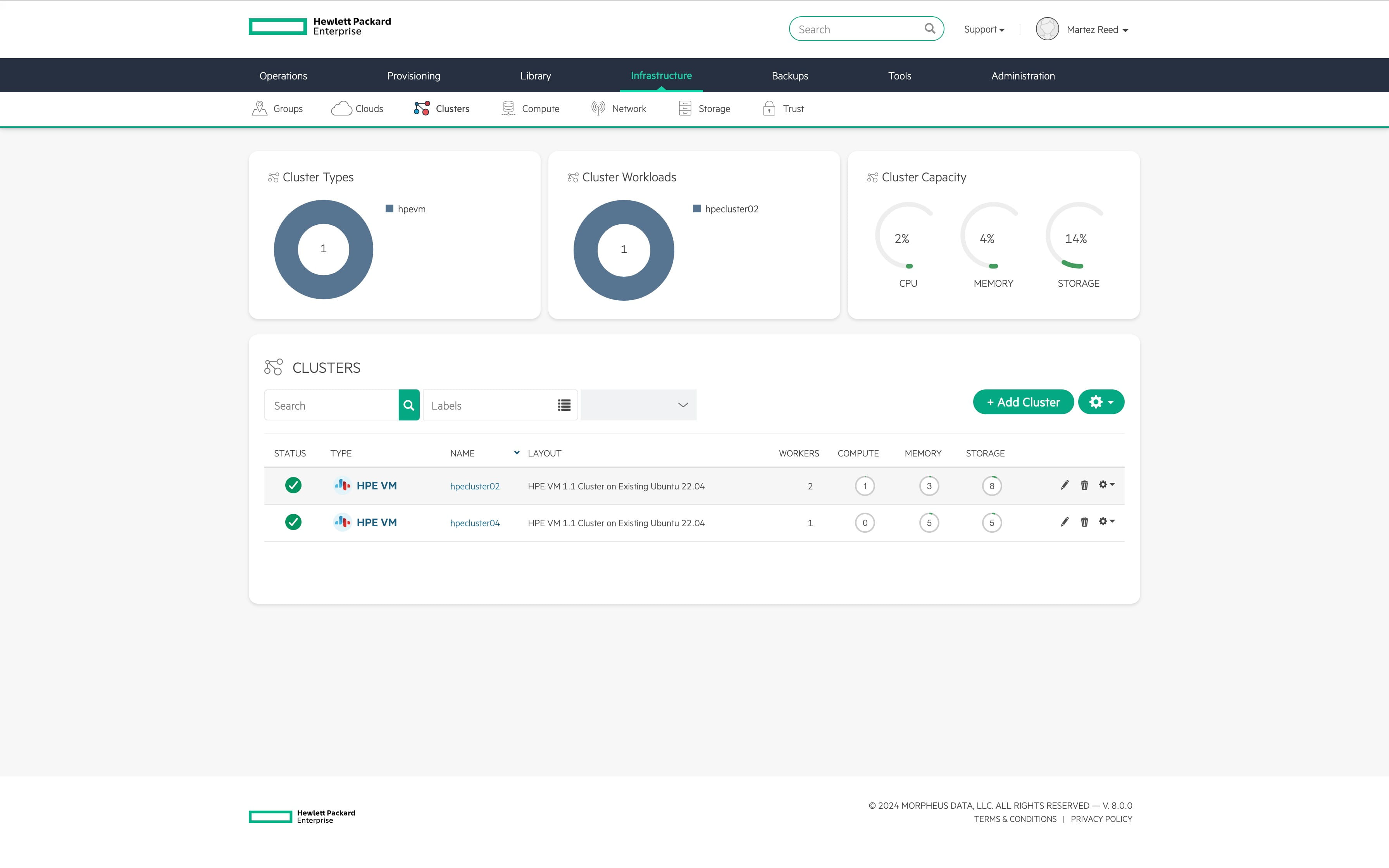Image resolution: width=1389 pixels, height=868 pixels.
Task: Open the Backups tab
Action: [789, 75]
